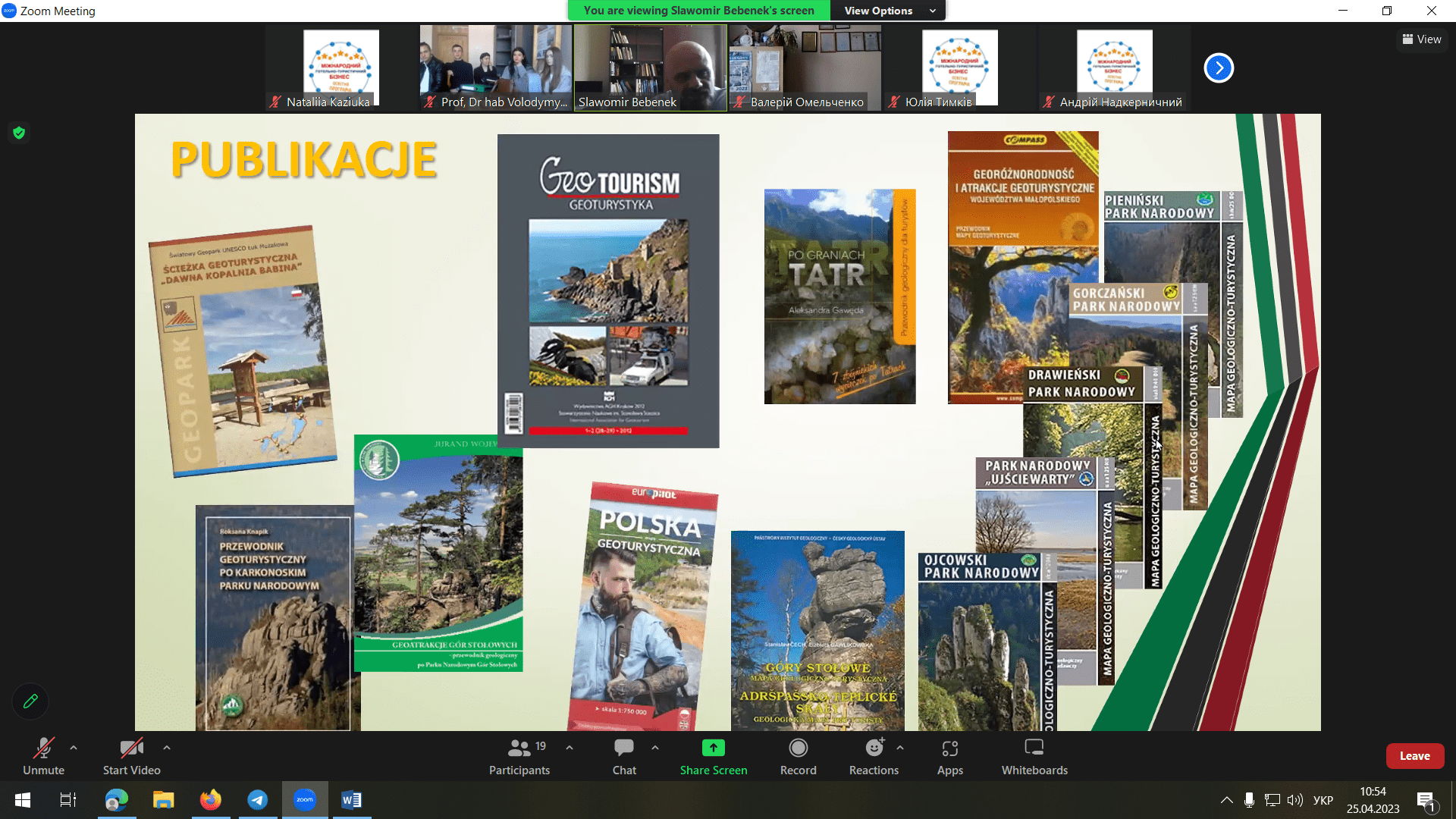
Task: Open the Chat panel
Action: (x=624, y=748)
